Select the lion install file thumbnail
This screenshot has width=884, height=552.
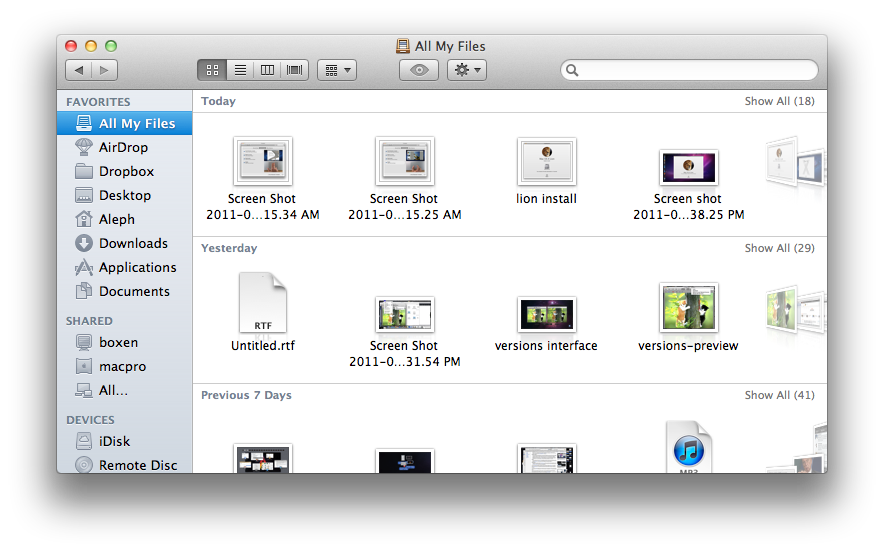(x=546, y=161)
